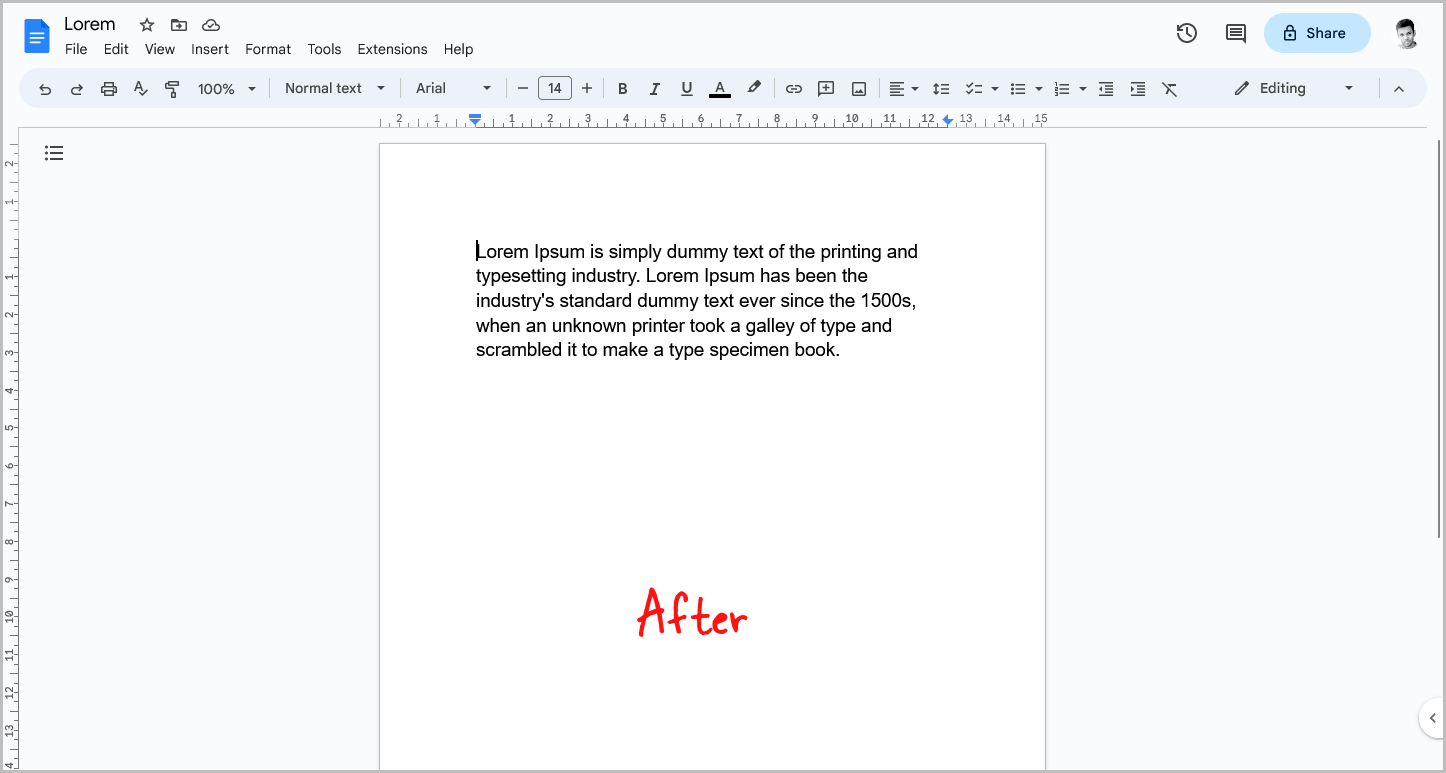Viewport: 1446px width, 773px height.
Task: Open the Format menu
Action: pos(267,49)
